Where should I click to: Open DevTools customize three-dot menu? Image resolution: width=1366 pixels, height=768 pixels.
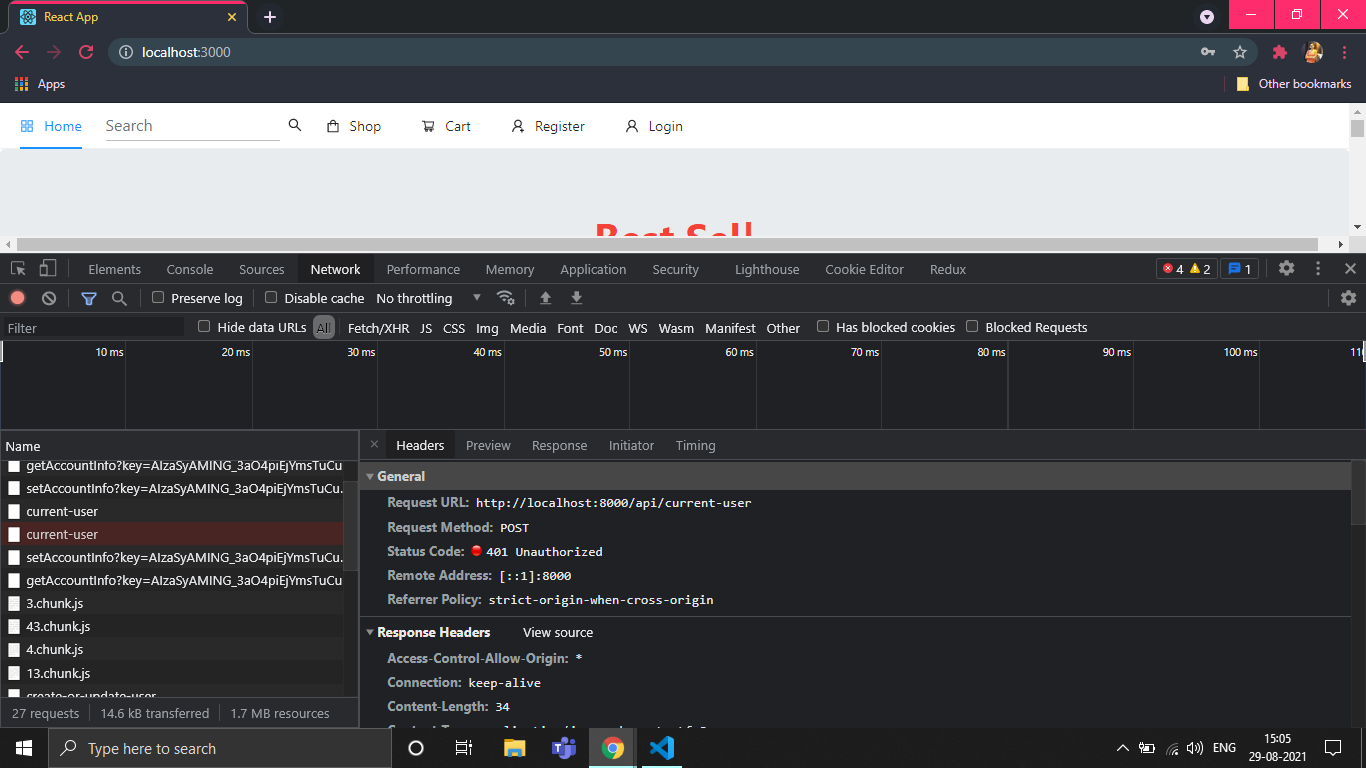(1318, 268)
